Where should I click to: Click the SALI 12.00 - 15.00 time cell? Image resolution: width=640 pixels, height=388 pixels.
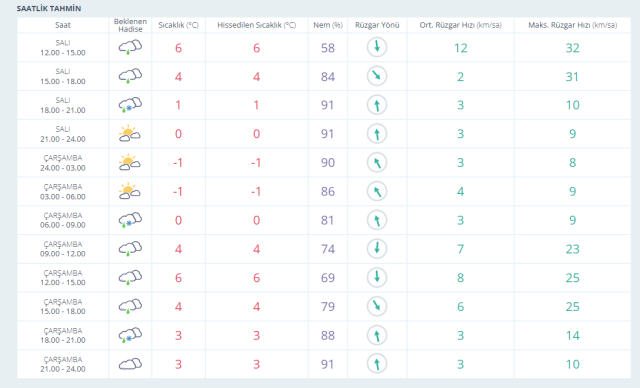63,47
